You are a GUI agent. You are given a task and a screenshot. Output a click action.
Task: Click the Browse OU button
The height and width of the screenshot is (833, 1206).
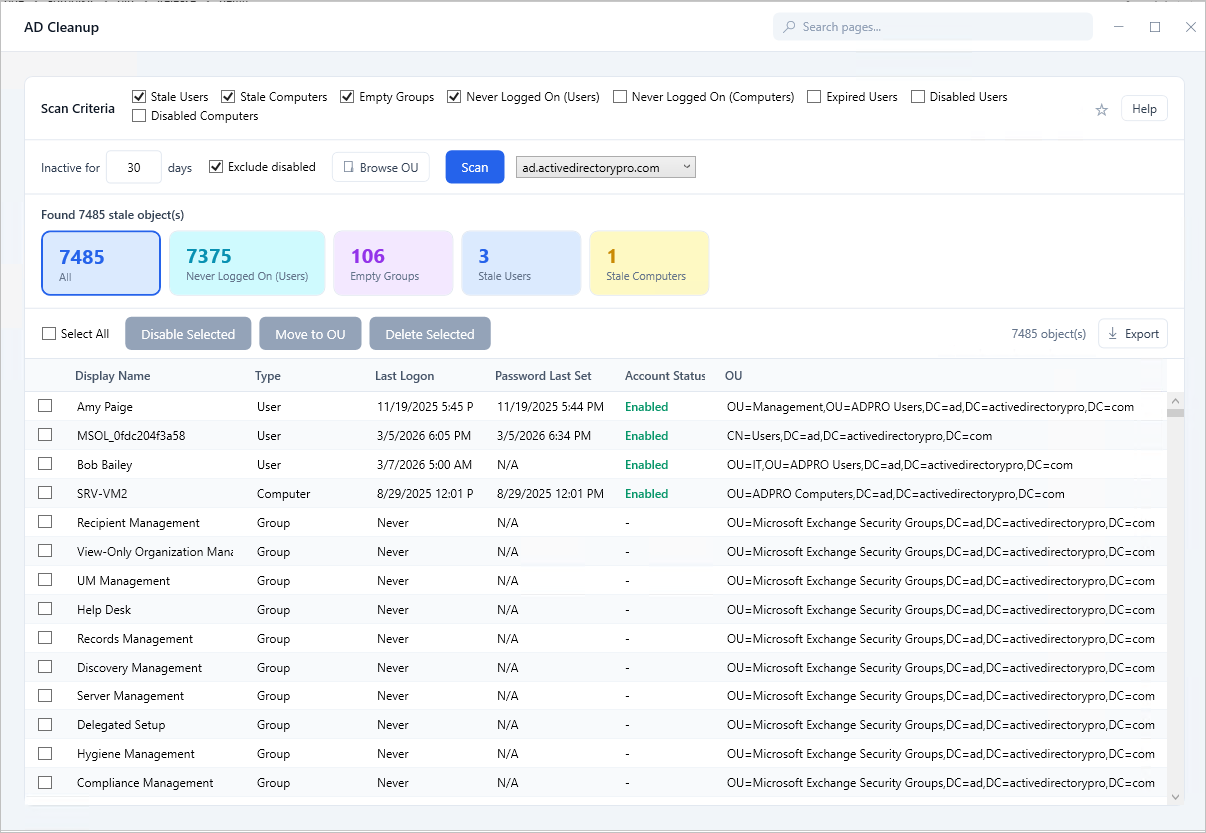pos(381,167)
